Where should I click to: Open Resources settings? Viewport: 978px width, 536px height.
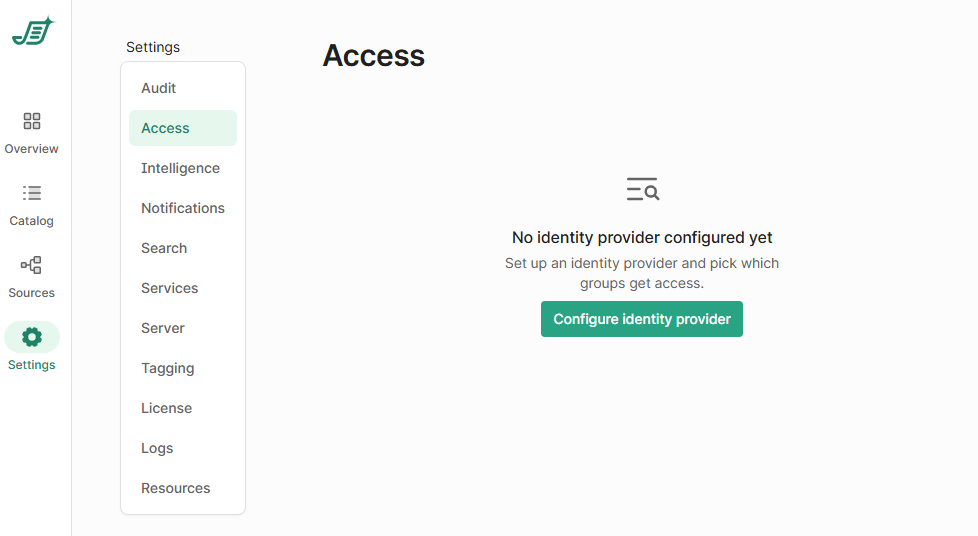pos(176,488)
